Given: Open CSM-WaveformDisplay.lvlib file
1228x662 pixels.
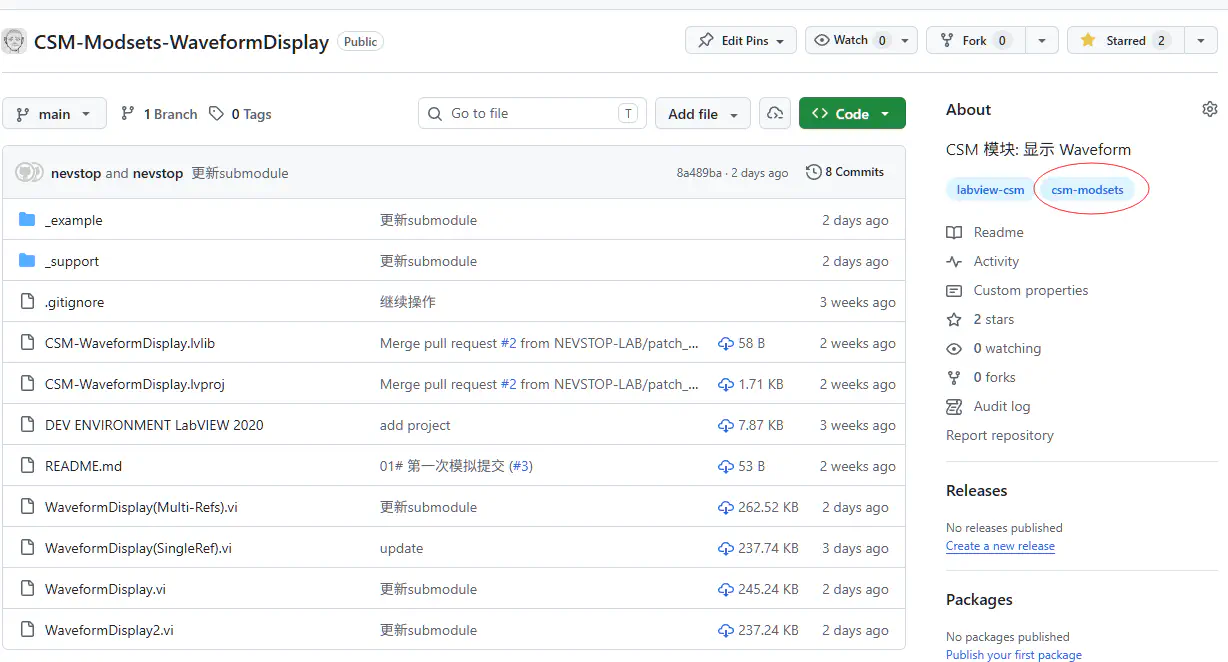Looking at the screenshot, I should click(x=130, y=343).
